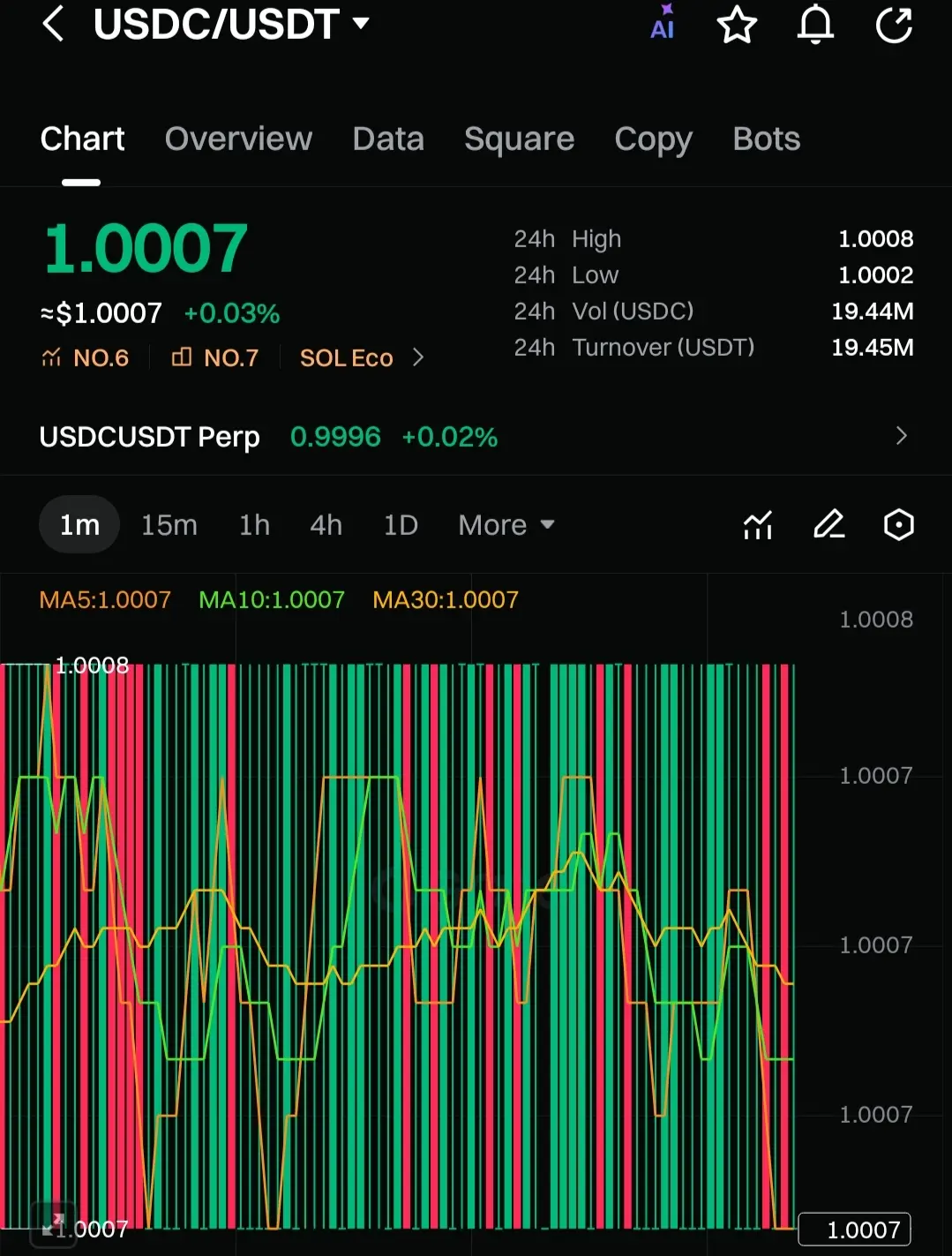952x1256 pixels.
Task: Open the AI analysis icon
Action: [x=663, y=23]
